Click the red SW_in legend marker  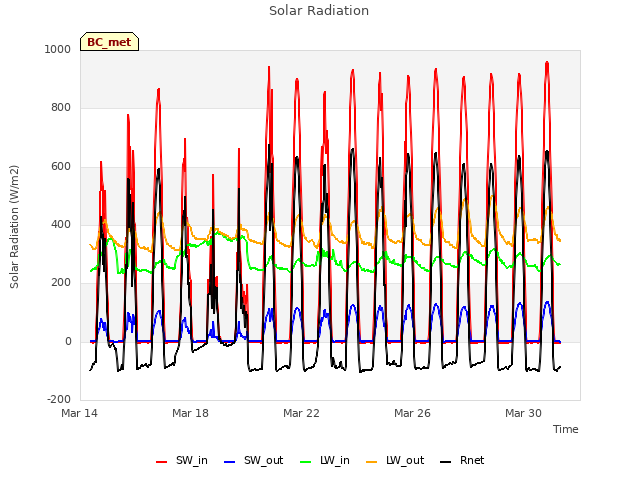point(162,462)
